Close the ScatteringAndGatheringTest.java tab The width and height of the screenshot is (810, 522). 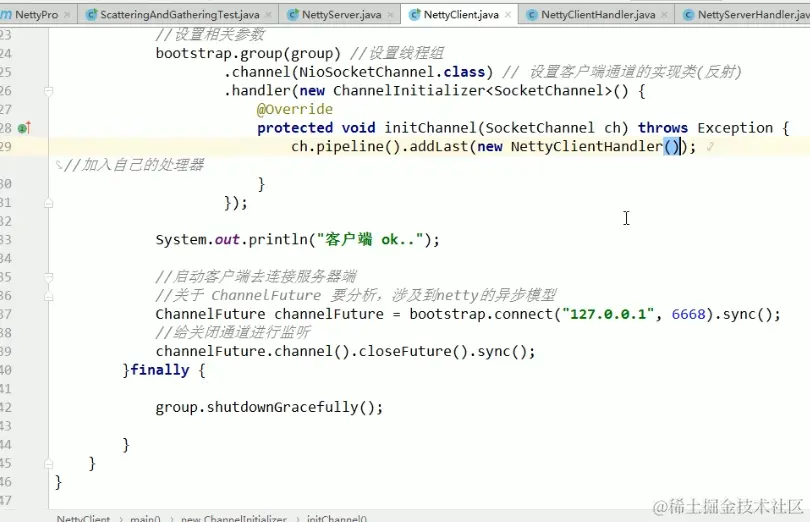(x=269, y=15)
